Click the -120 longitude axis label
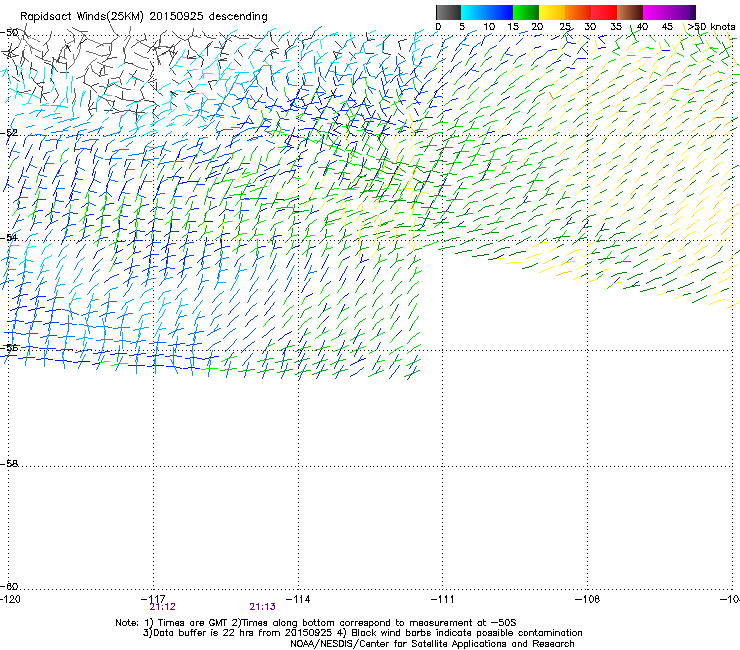This screenshot has width=740, height=650. pyautogui.click(x=10, y=599)
